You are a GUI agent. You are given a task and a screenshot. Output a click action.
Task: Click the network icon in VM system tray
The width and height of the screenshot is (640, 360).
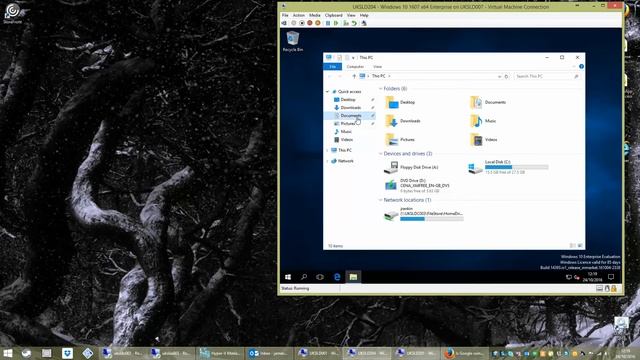coord(569,277)
